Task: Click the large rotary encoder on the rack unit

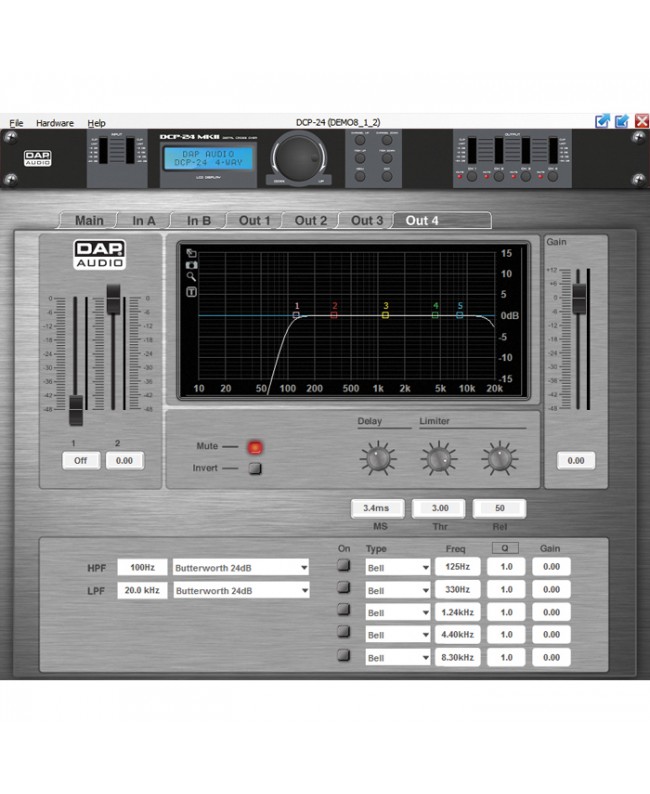Action: pyautogui.click(x=299, y=157)
